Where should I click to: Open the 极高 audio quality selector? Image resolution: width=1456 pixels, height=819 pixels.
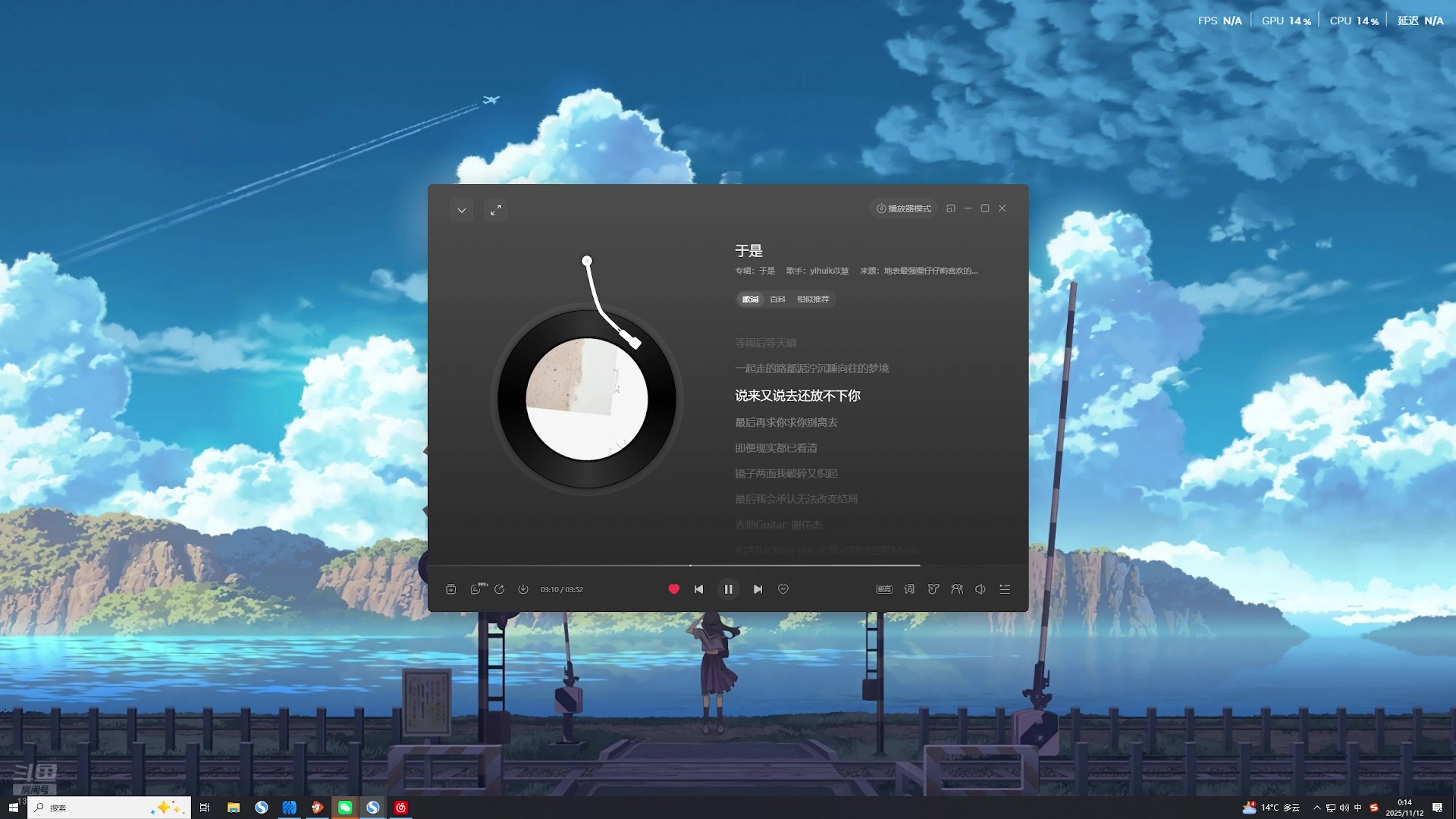pyautogui.click(x=884, y=589)
